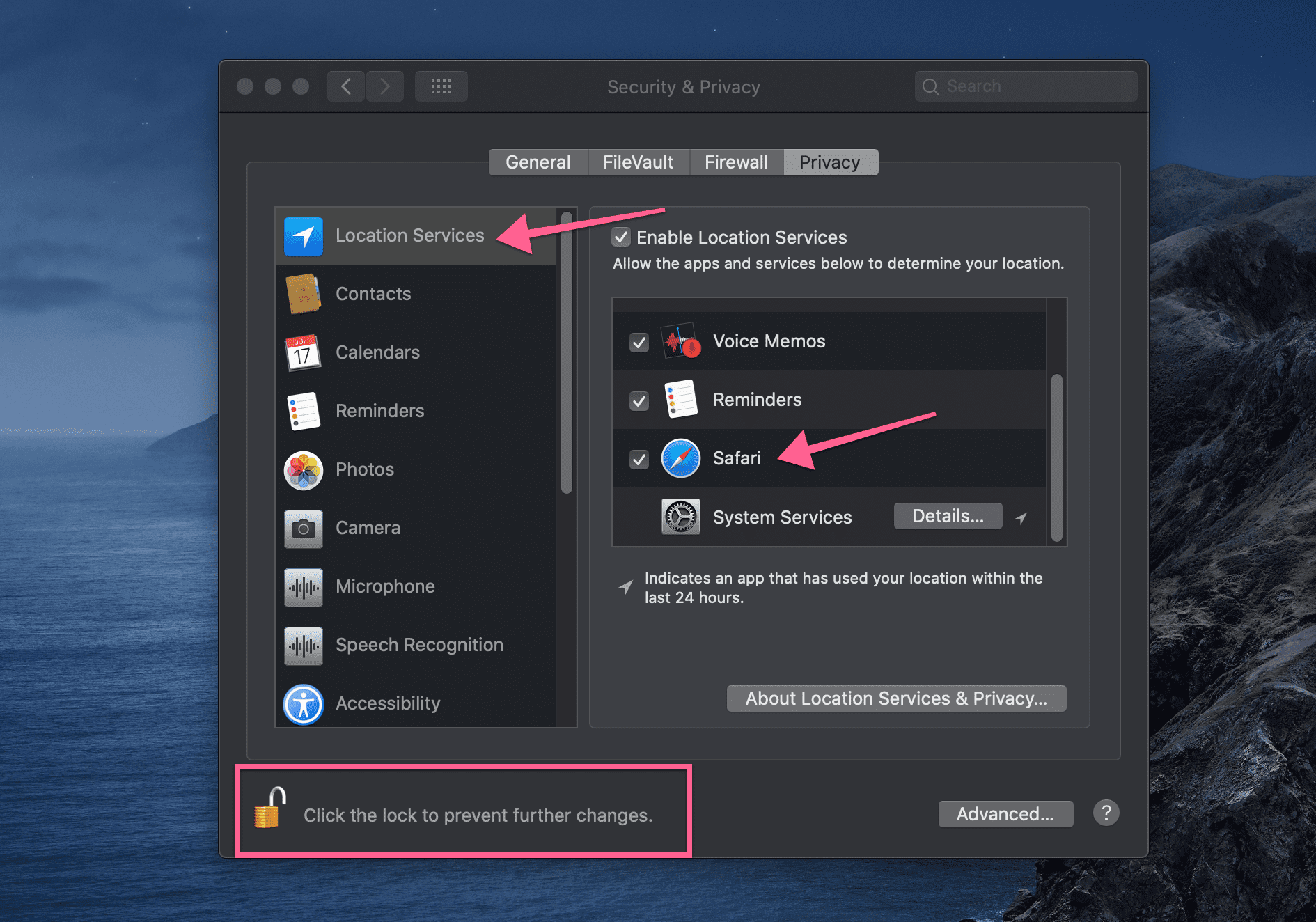Click the System Services gear icon
This screenshot has width=1316, height=922.
click(681, 517)
